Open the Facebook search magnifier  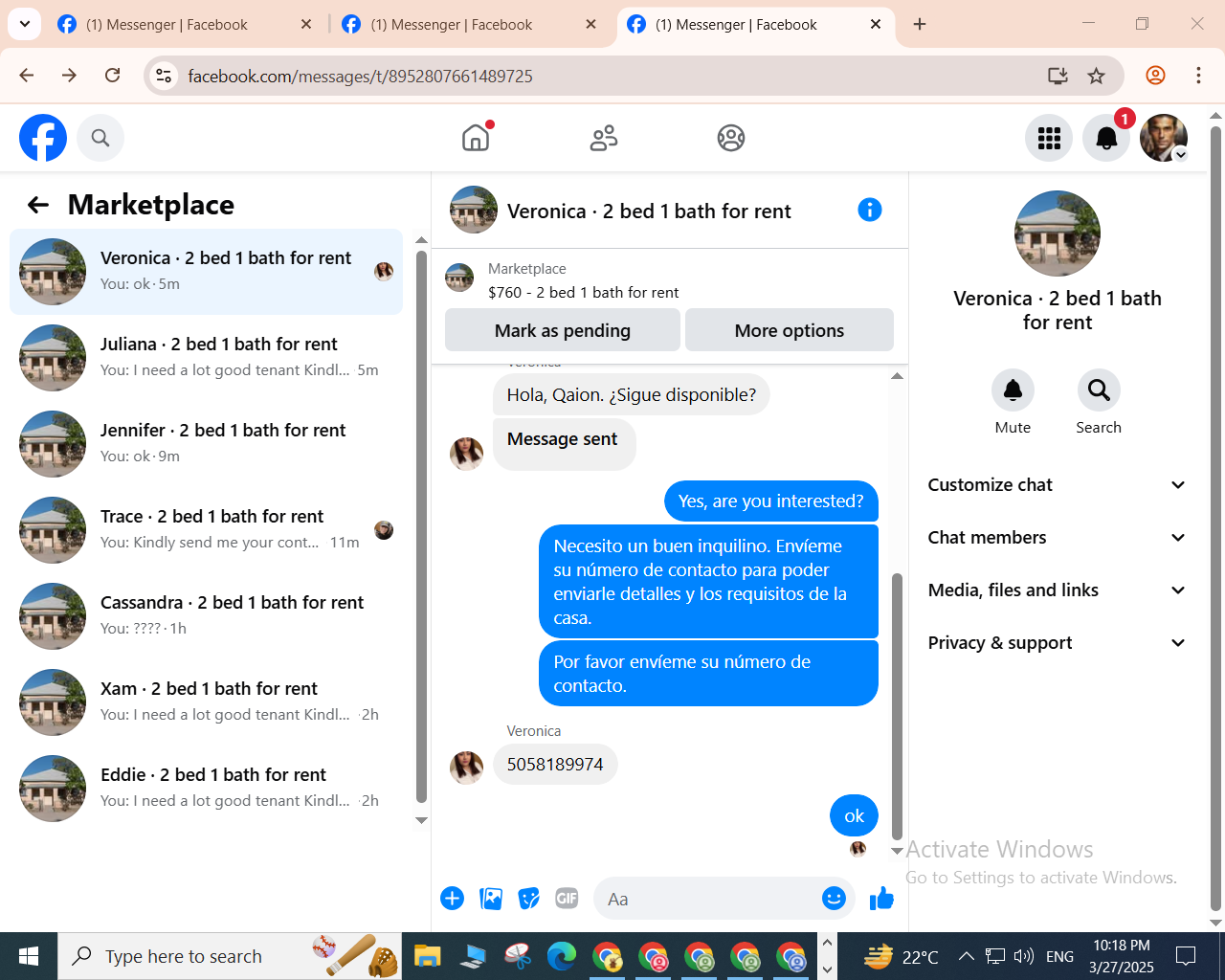coord(100,138)
